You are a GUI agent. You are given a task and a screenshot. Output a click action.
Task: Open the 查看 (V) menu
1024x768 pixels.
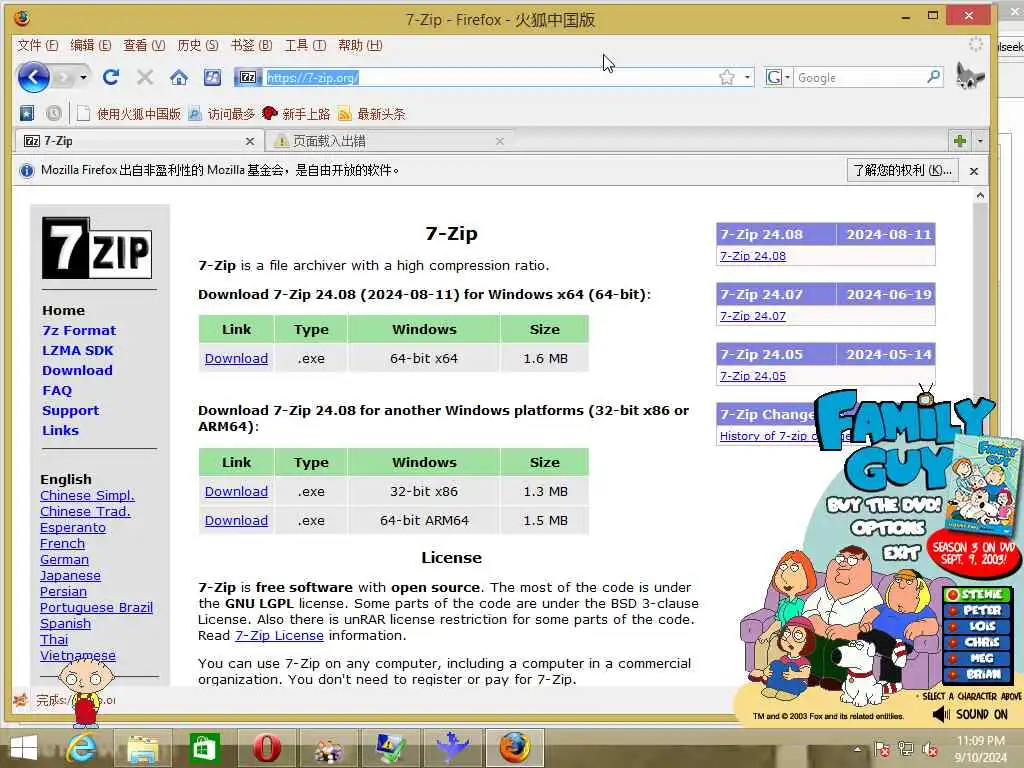point(144,45)
